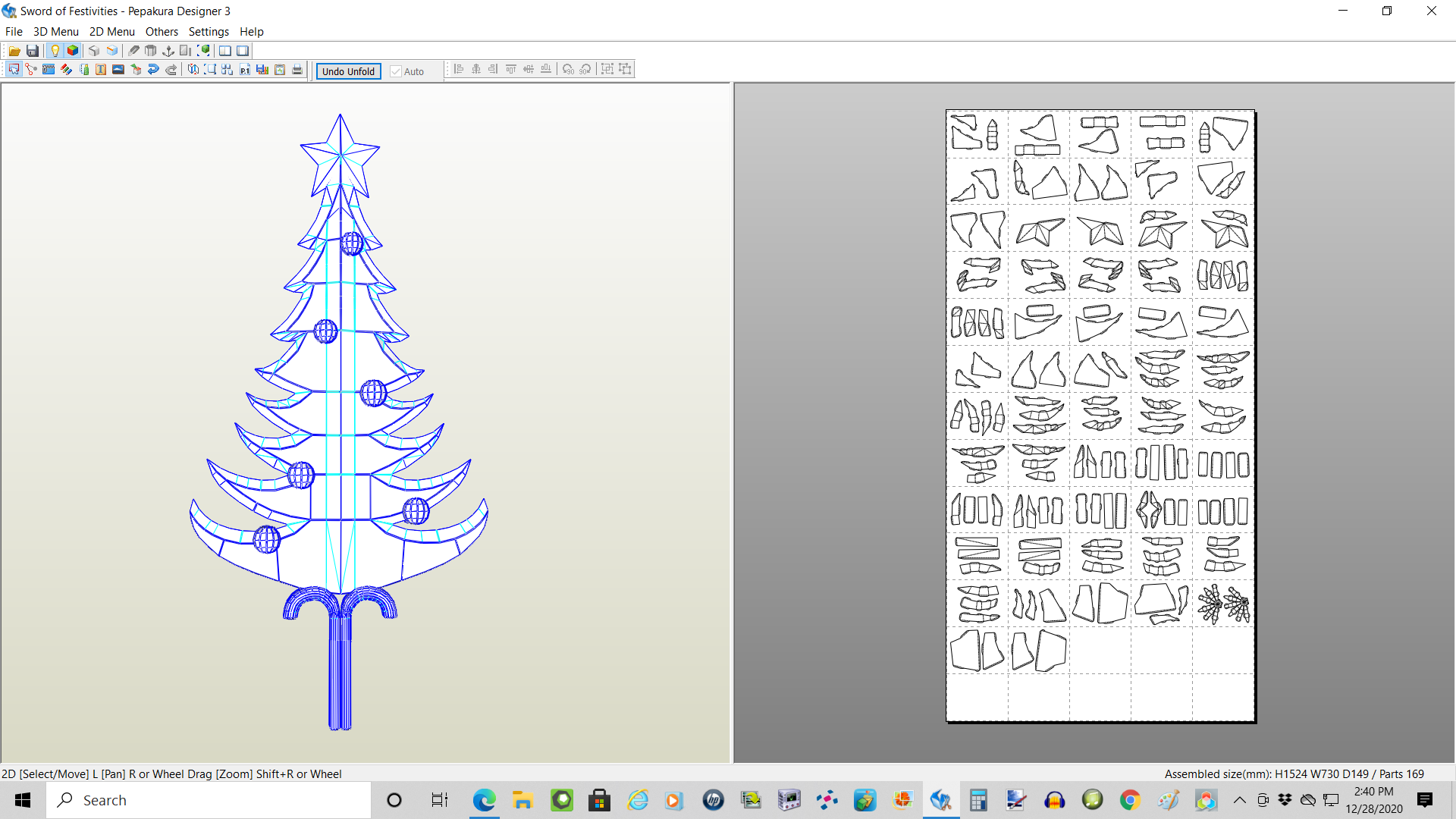Click the anchor icon in toolbar
The image size is (1456, 819).
pos(168,51)
